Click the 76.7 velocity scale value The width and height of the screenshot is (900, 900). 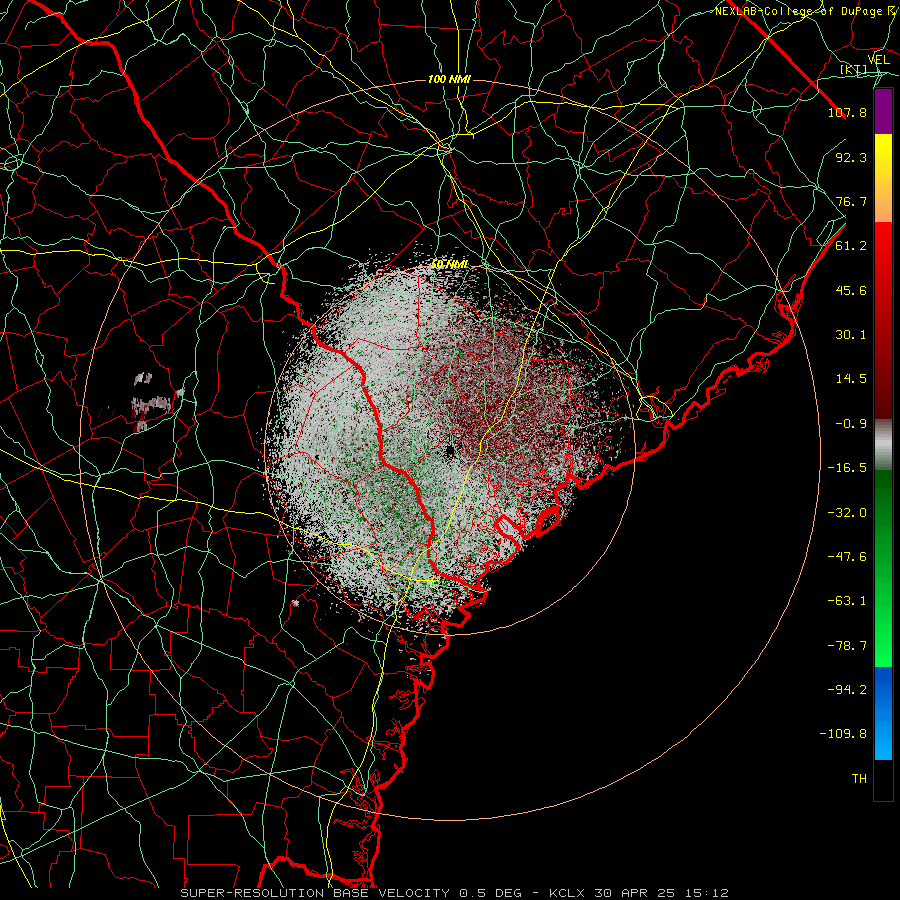point(851,201)
